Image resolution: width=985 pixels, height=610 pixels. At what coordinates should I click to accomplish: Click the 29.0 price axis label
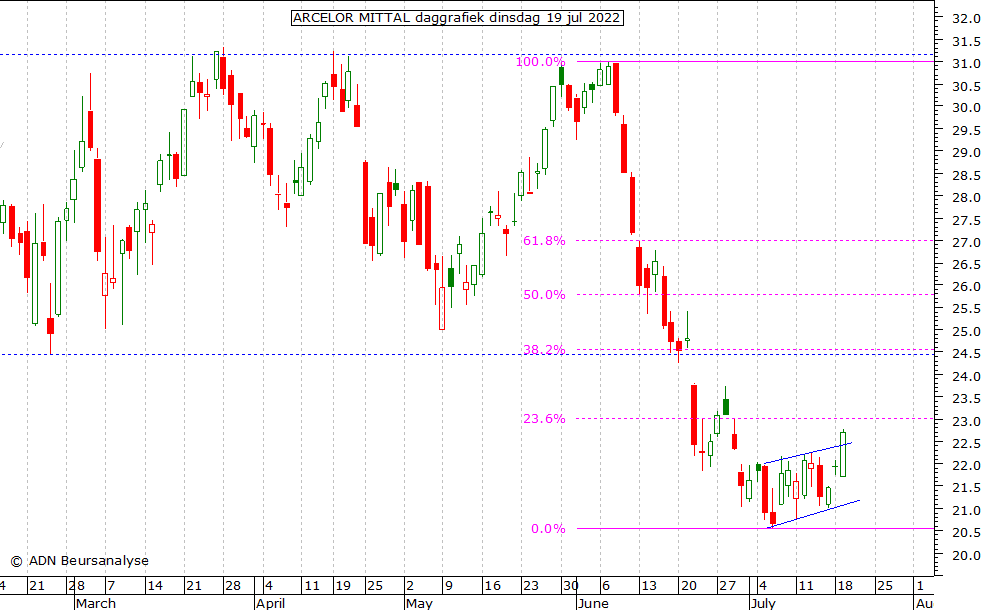[966, 153]
